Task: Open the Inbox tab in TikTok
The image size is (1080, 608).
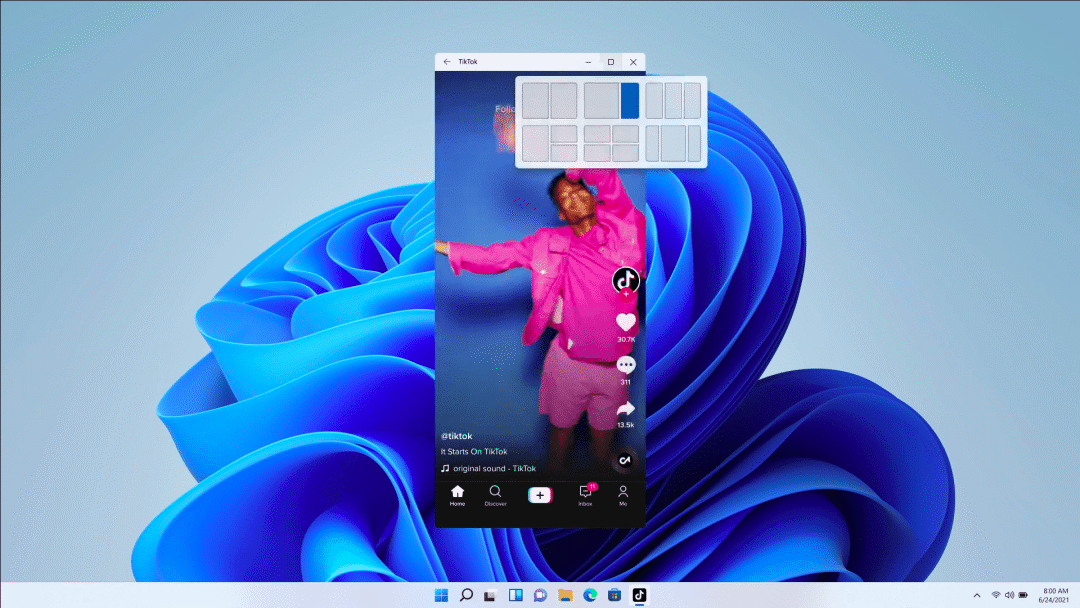Action: (585, 495)
